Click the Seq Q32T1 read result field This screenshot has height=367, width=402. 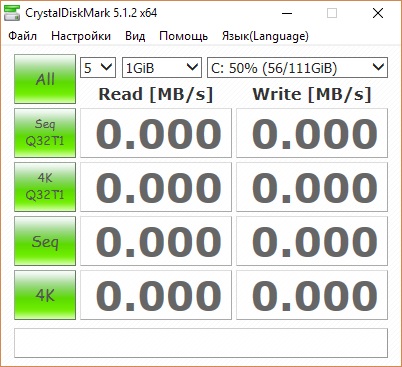pyautogui.click(x=156, y=133)
